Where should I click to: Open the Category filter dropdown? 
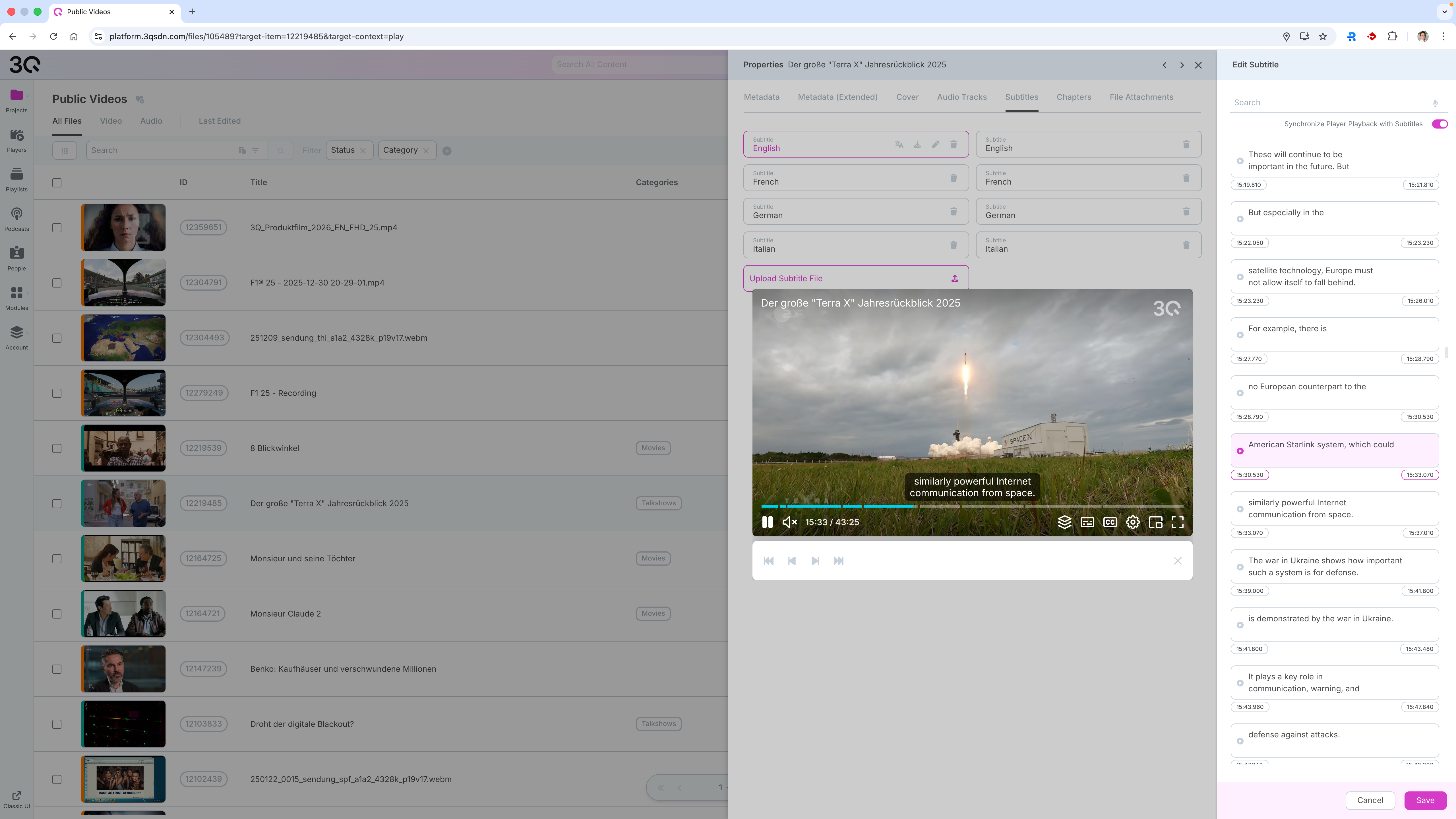point(400,150)
